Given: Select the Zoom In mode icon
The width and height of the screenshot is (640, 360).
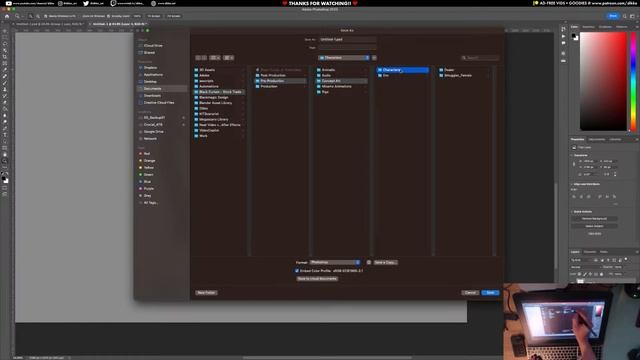Looking at the screenshot, I should [x=31, y=16].
